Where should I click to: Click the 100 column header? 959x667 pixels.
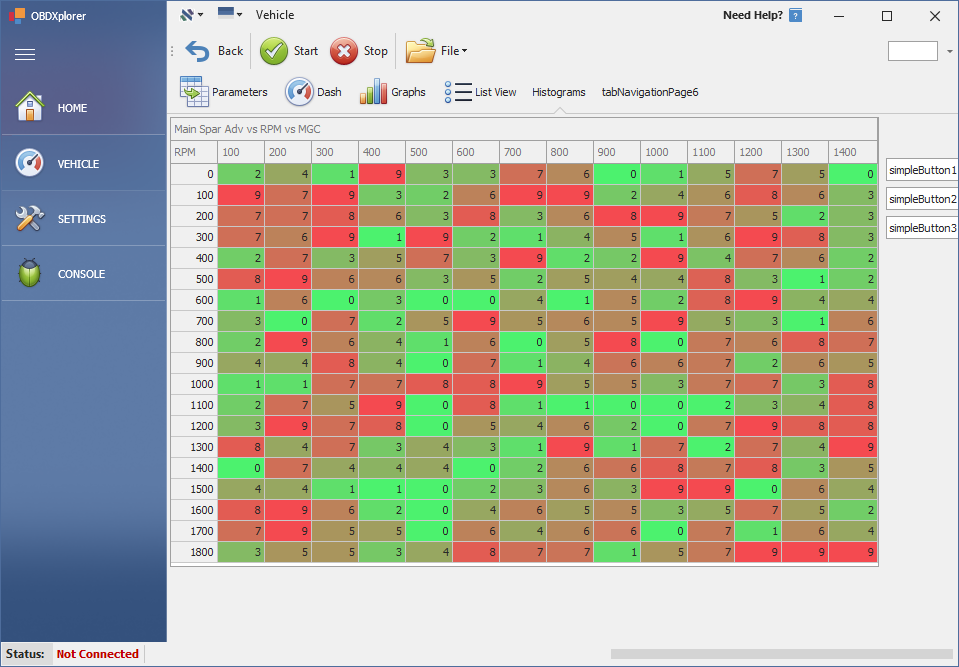(241, 152)
